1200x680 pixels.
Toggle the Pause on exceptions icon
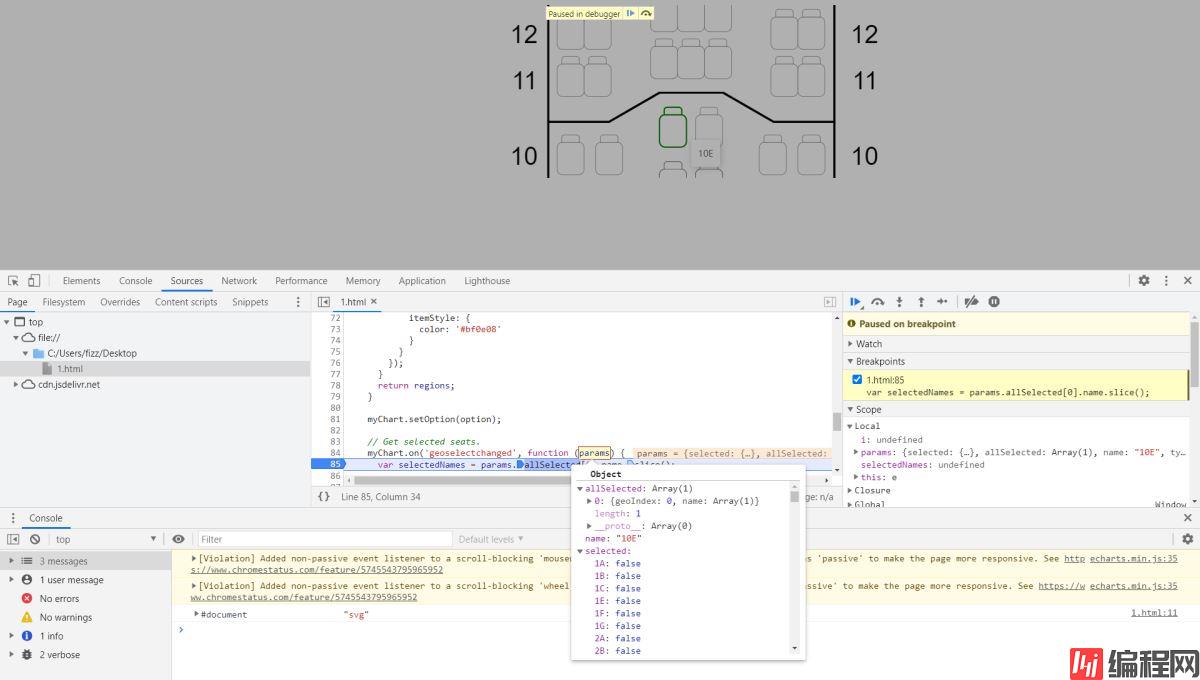(994, 302)
